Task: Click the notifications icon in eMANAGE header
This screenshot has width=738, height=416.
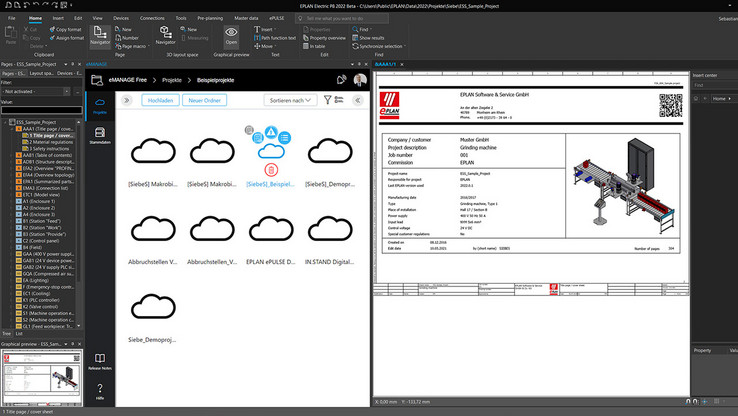Action: click(341, 80)
